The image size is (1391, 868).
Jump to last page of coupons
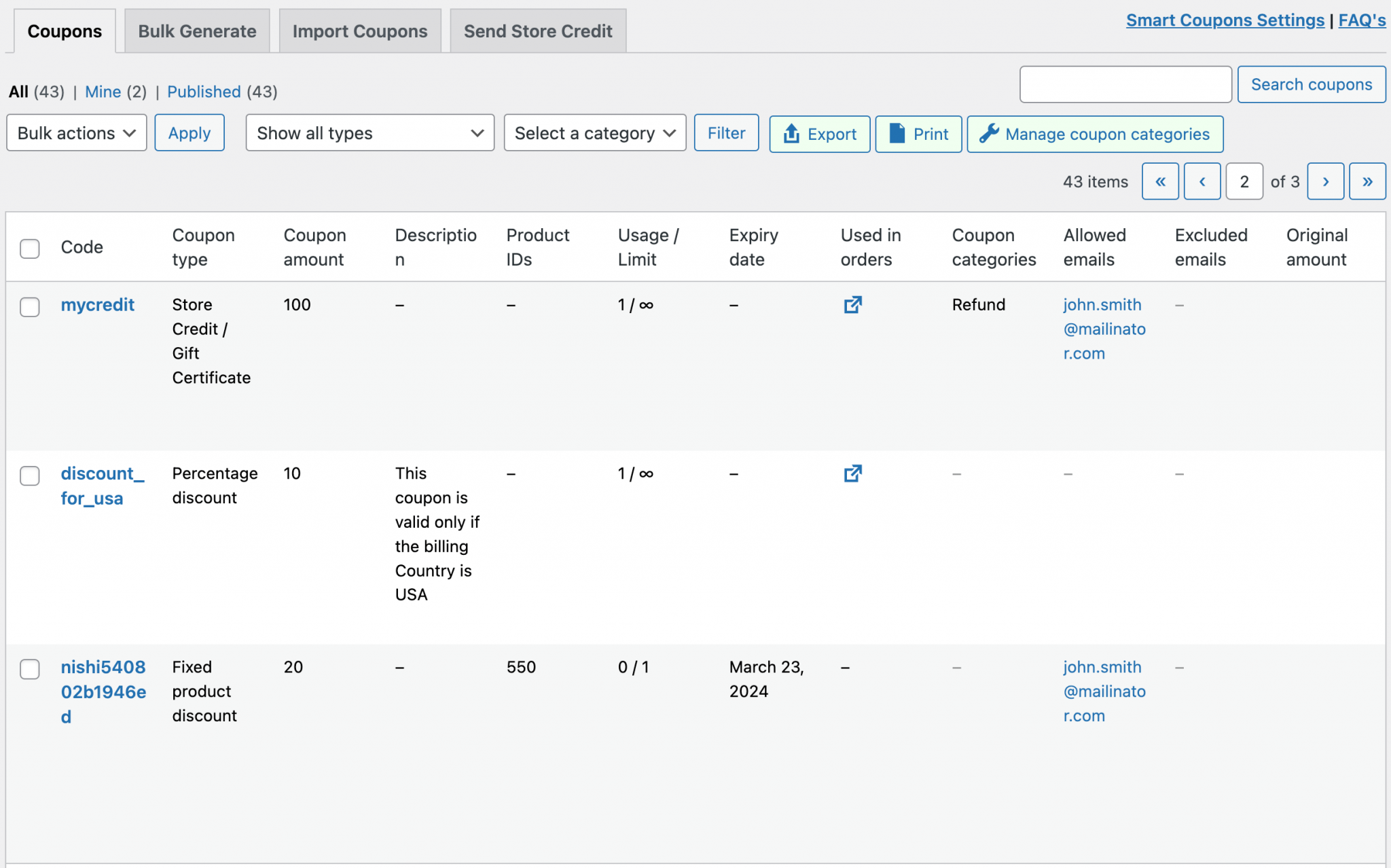tap(1367, 181)
